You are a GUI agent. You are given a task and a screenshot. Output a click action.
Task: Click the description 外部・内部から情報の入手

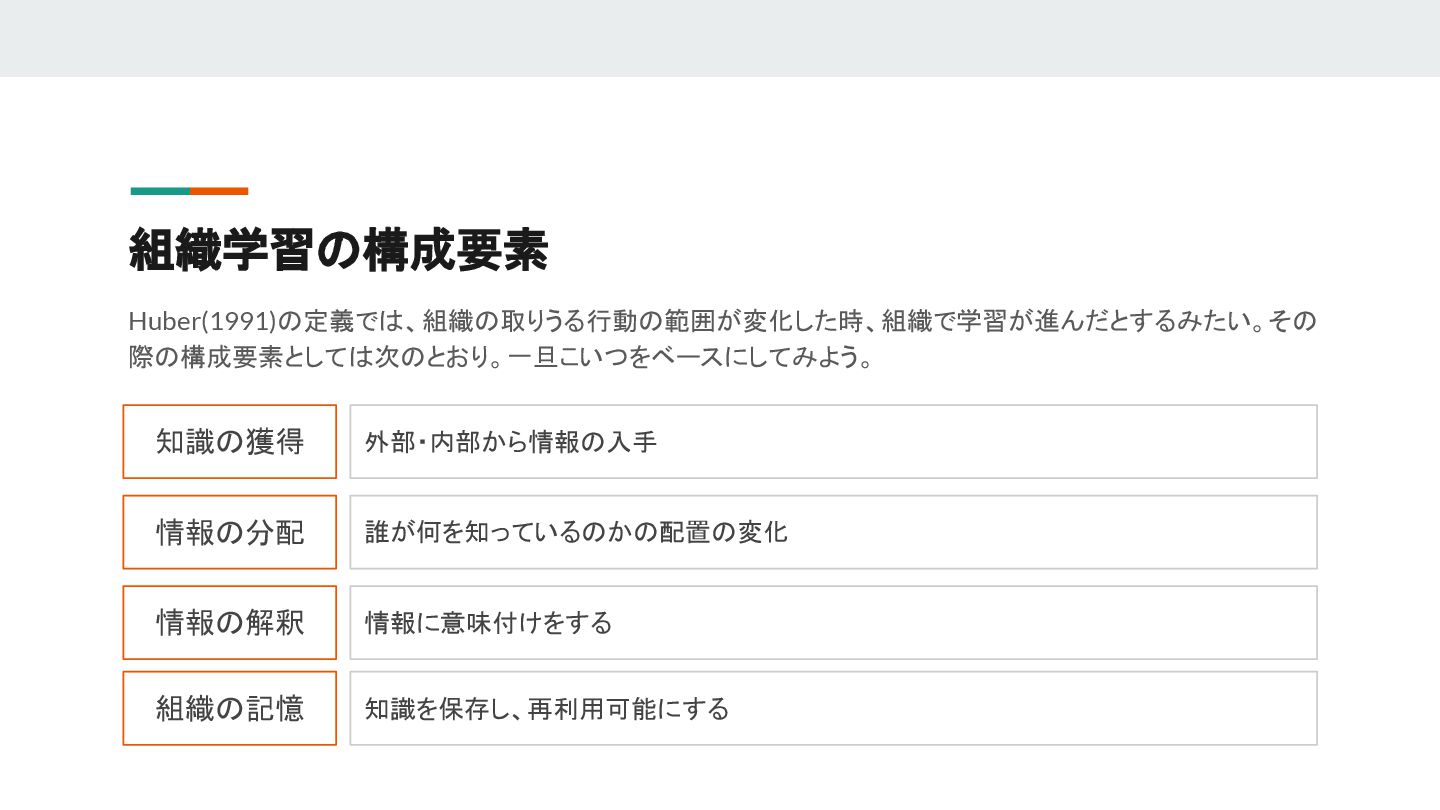point(510,442)
